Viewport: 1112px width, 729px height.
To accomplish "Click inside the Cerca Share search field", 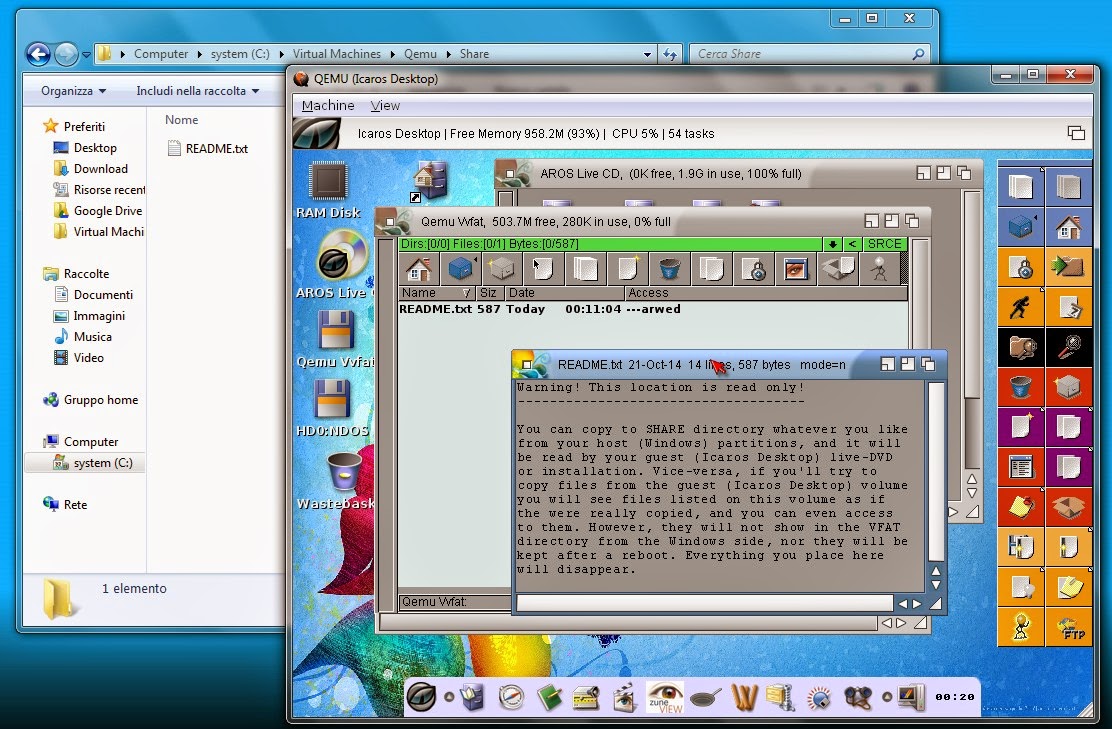I will pyautogui.click(x=790, y=53).
